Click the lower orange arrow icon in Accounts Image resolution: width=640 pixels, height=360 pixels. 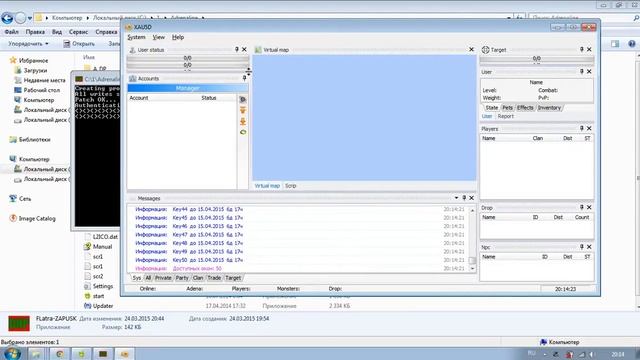(x=242, y=121)
